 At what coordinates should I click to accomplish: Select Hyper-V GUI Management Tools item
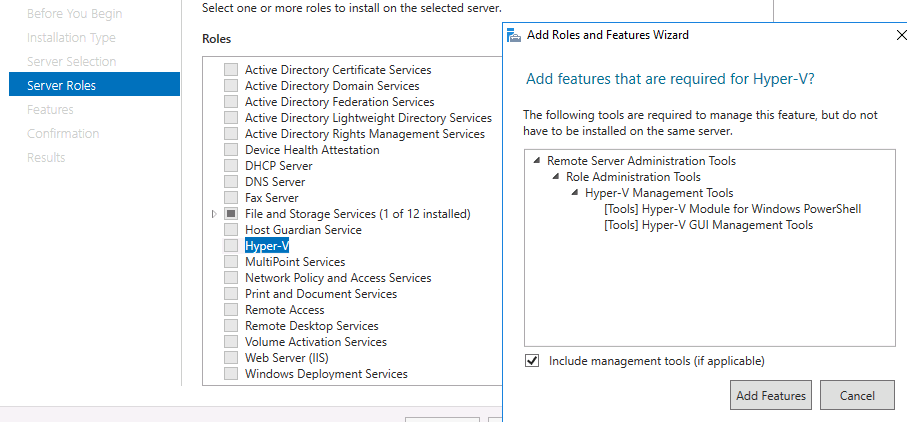(x=709, y=225)
